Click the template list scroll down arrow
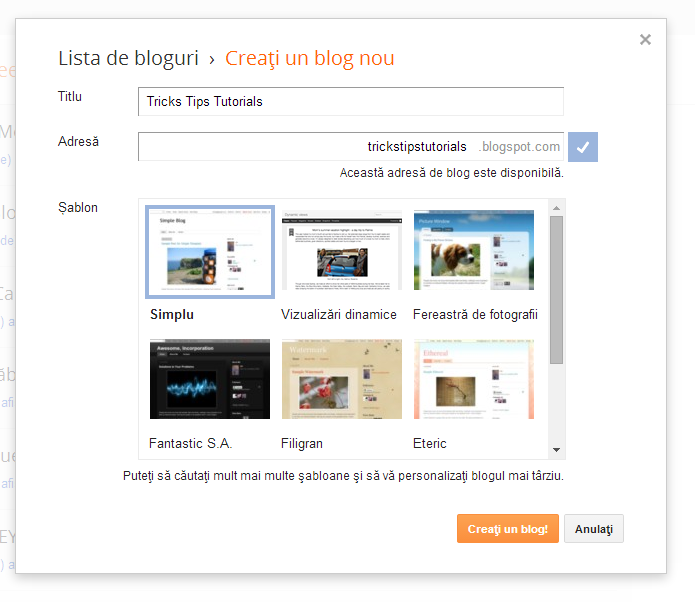695x602 pixels. [x=556, y=450]
